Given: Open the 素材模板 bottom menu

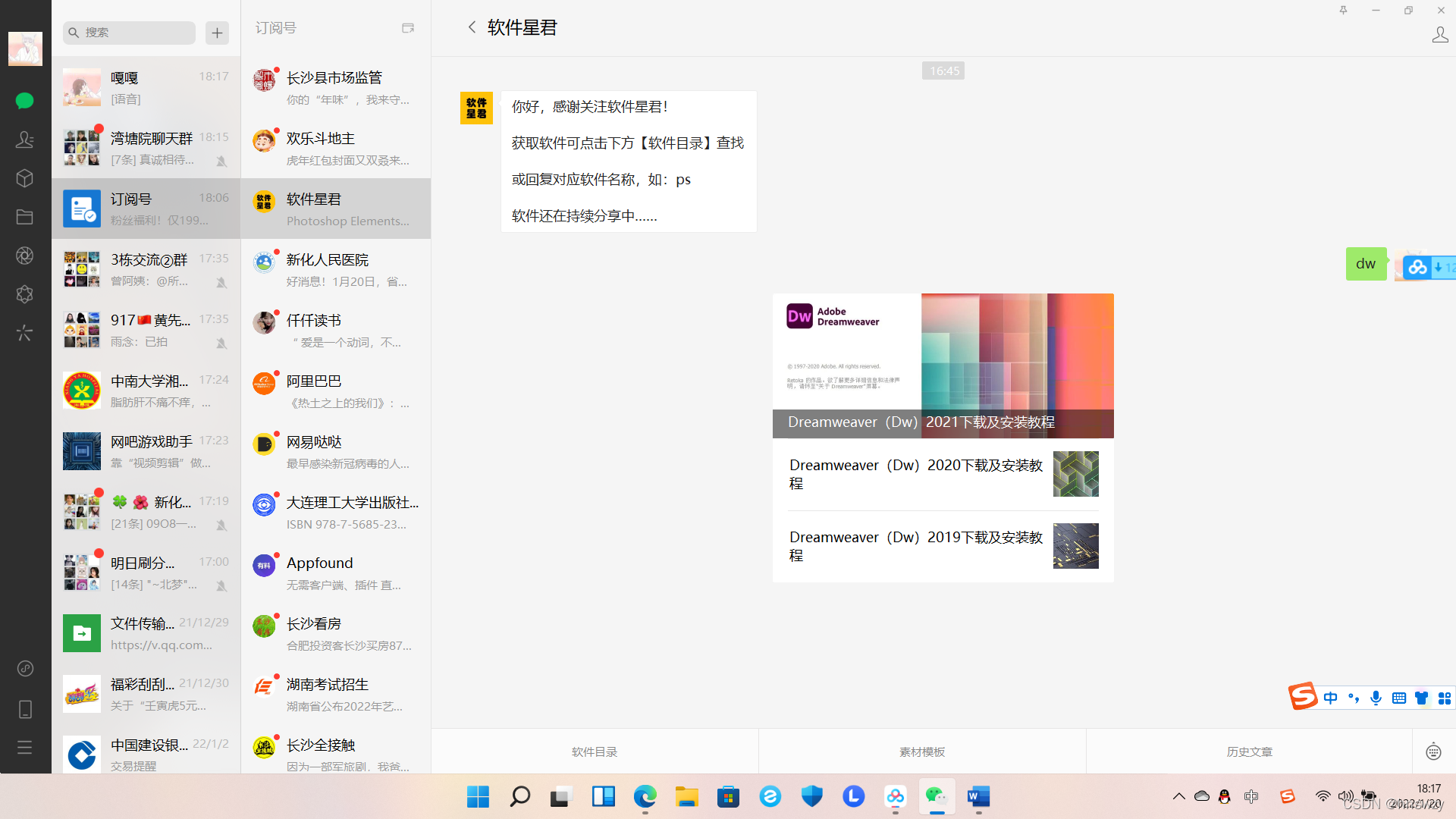Looking at the screenshot, I should click(x=922, y=752).
